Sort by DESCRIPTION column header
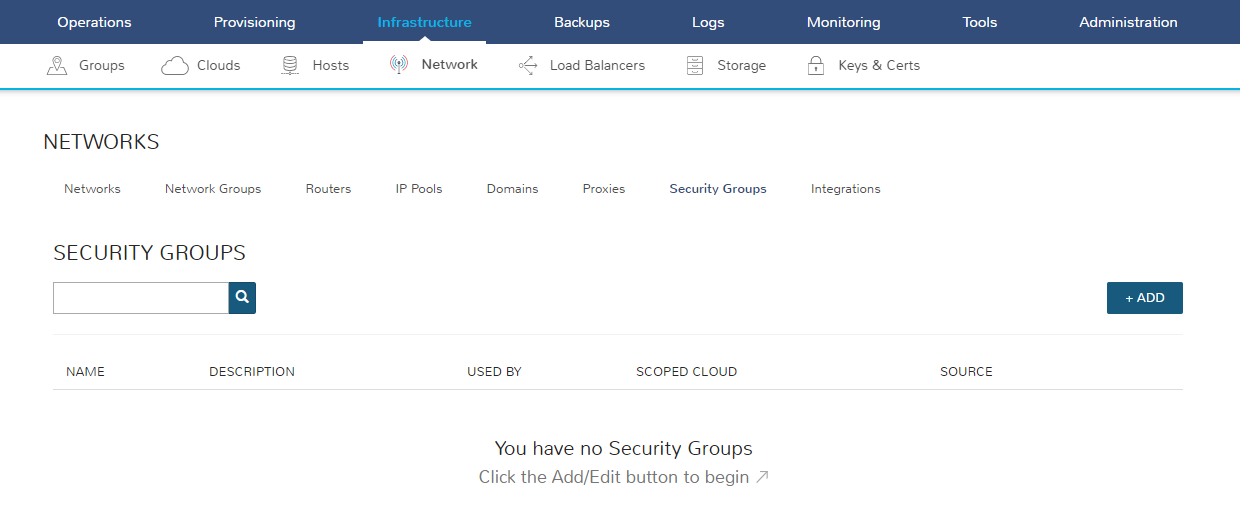 pos(252,372)
